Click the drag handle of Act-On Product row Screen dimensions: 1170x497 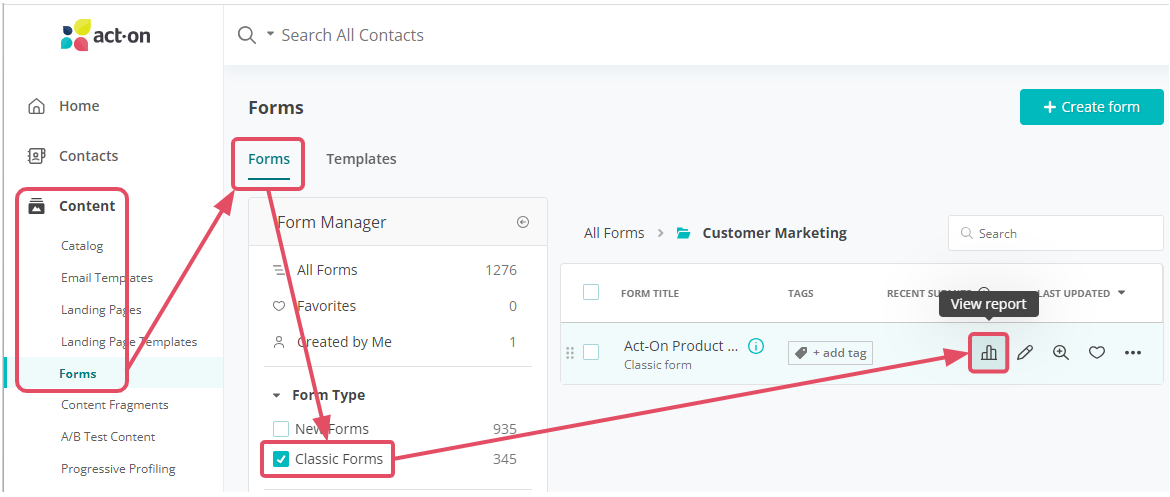click(570, 353)
